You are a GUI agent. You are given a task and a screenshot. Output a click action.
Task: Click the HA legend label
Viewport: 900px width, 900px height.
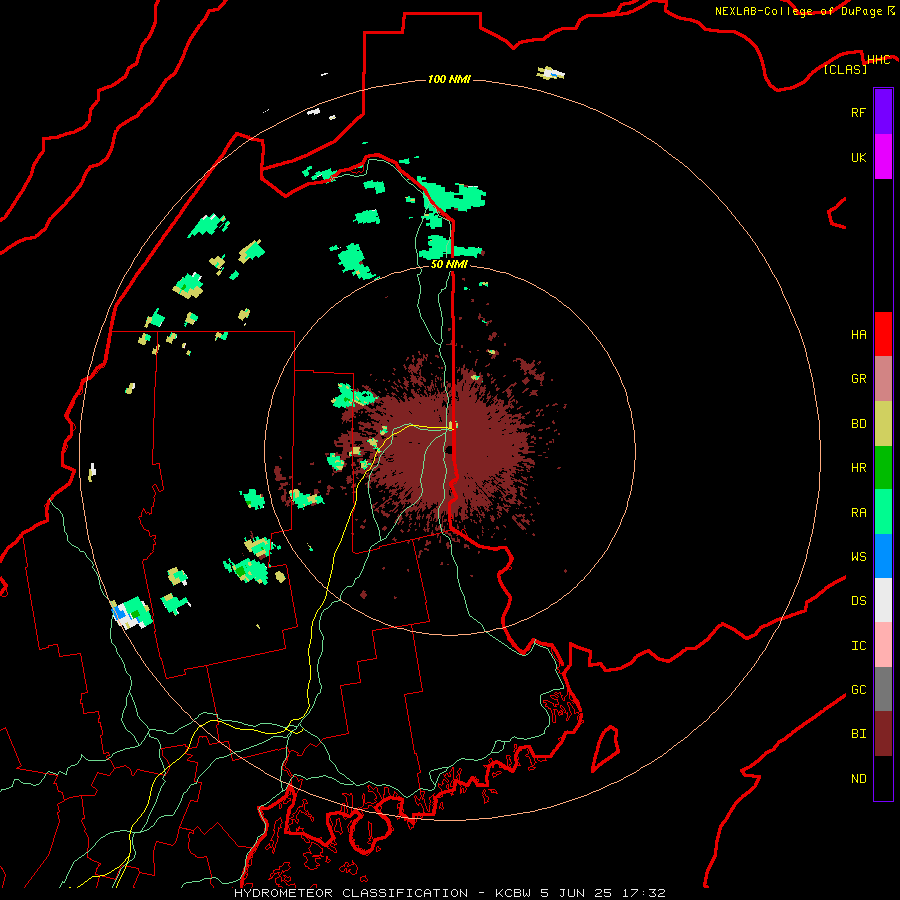click(858, 335)
